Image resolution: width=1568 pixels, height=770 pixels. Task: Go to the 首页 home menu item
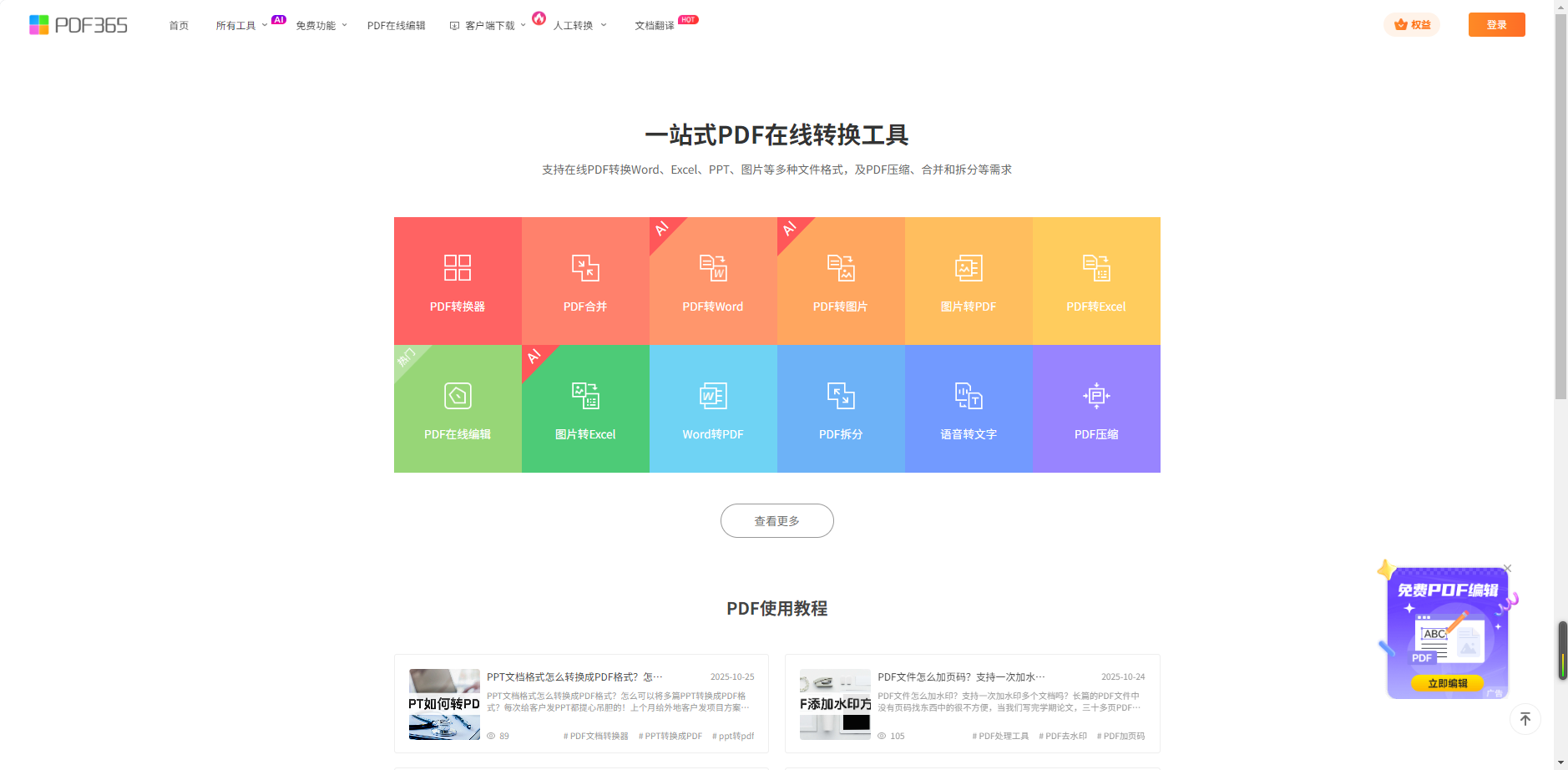(179, 26)
